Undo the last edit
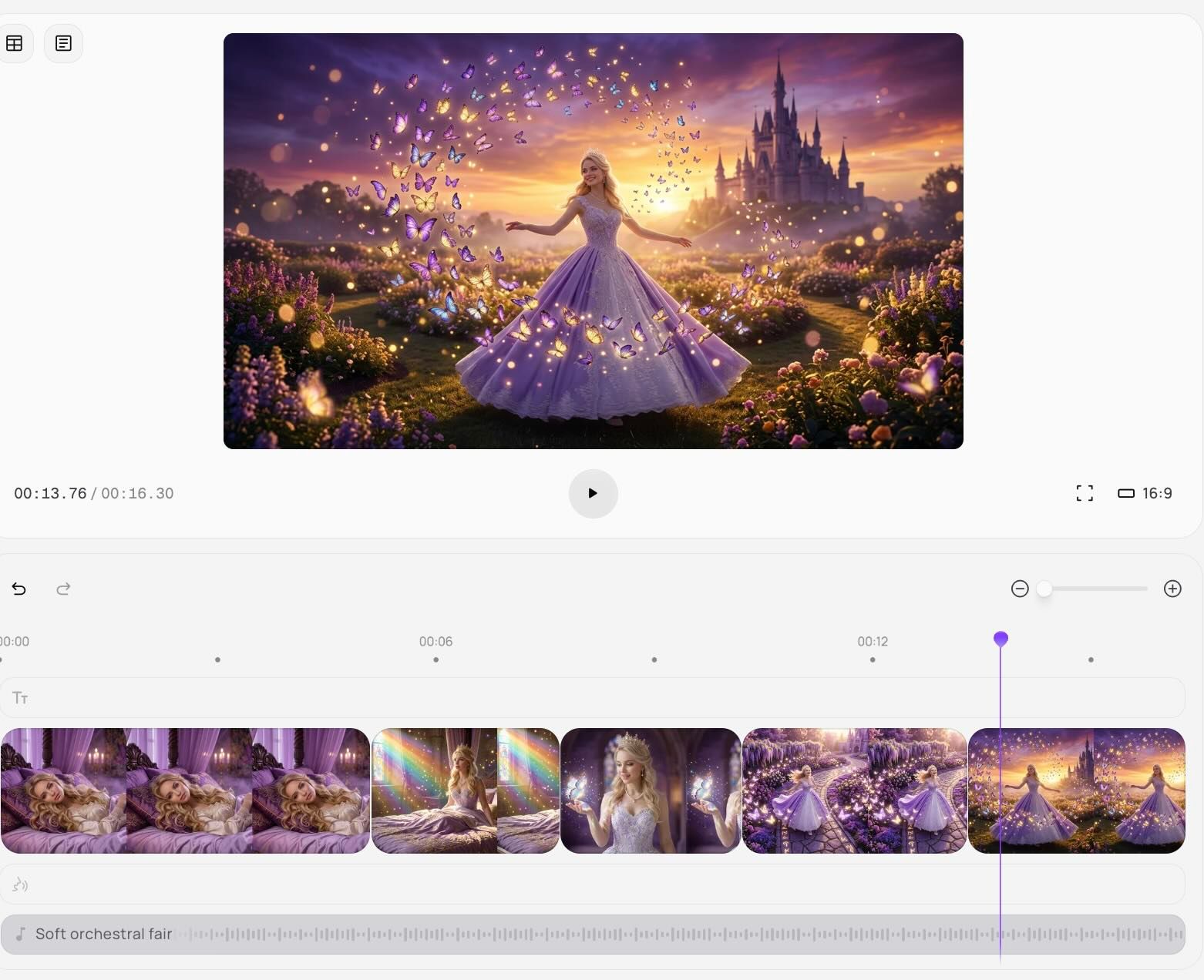 (x=19, y=589)
